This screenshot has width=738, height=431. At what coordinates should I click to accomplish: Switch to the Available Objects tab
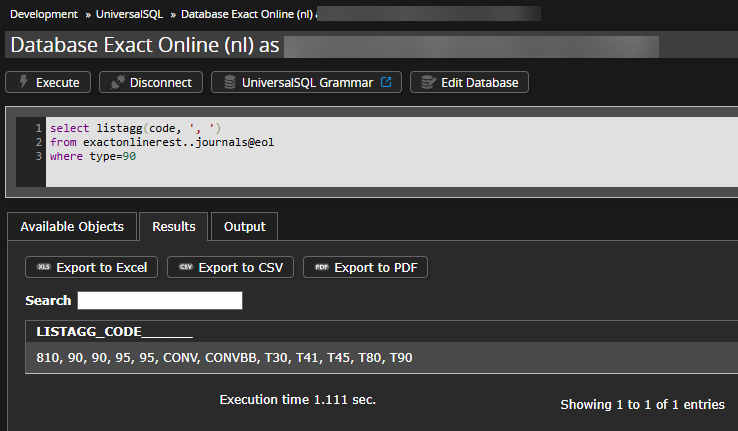[72, 227]
